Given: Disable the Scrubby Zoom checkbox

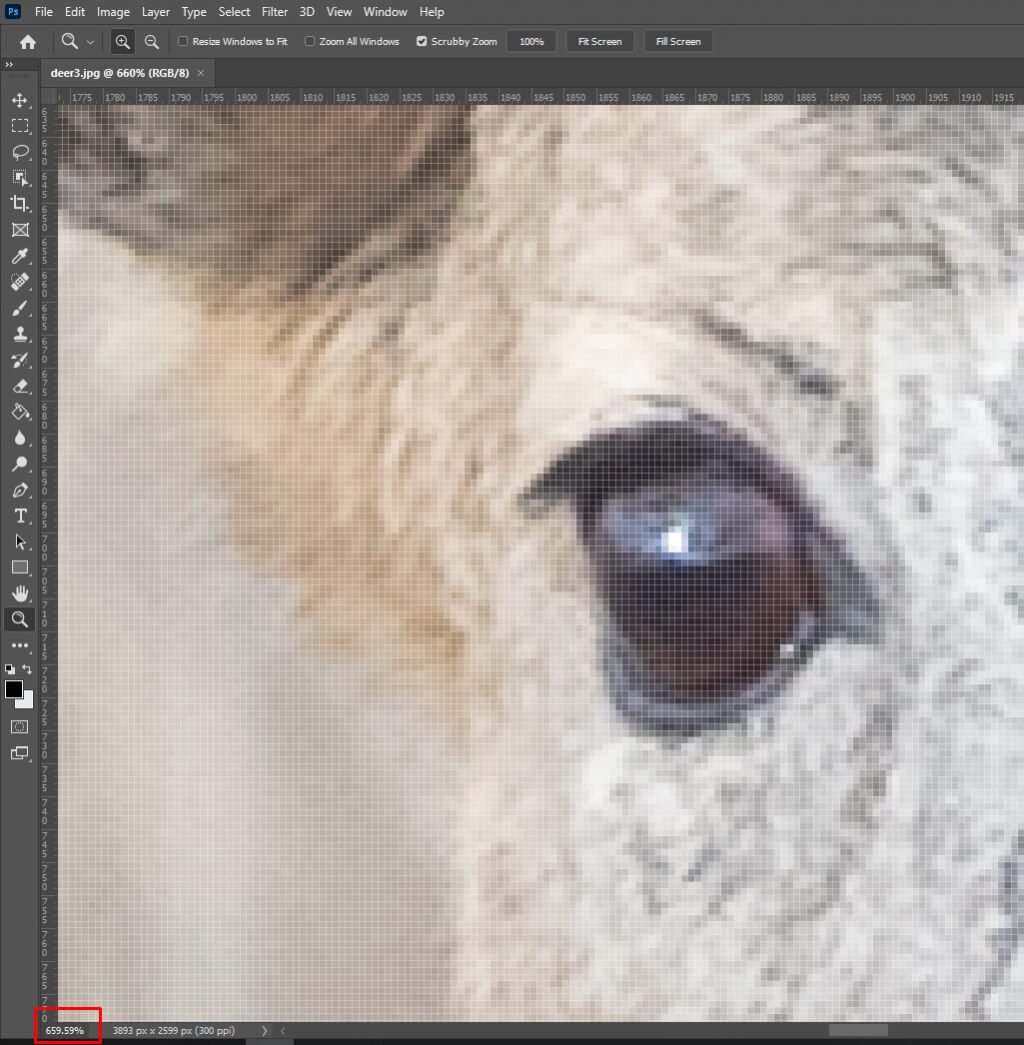Looking at the screenshot, I should (x=421, y=42).
